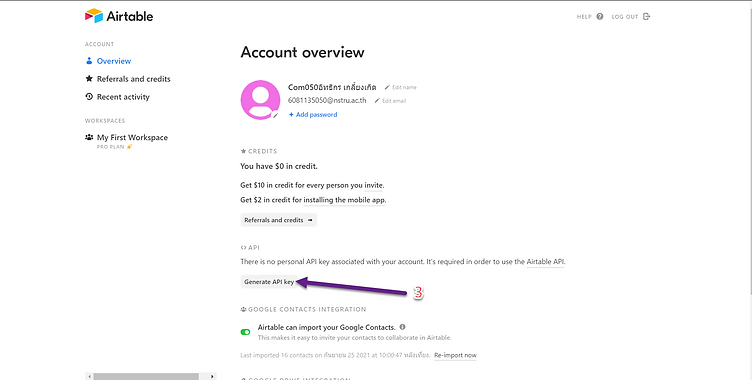The image size is (752, 380).
Task: Click the Account overview heading
Action: click(x=302, y=52)
